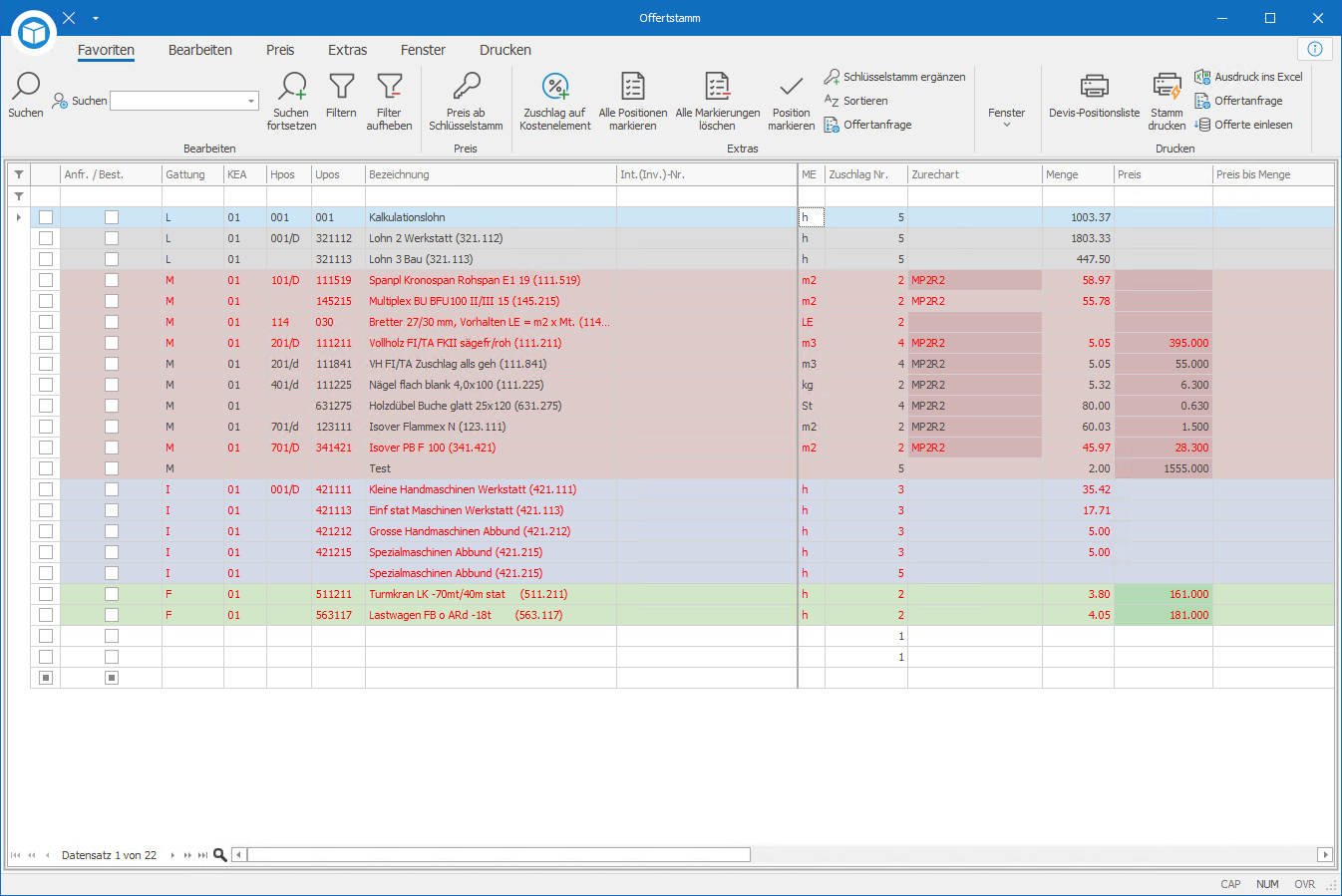1342x896 pixels.
Task: Select the Preis cell showing 1555.000
Action: [x=1164, y=468]
